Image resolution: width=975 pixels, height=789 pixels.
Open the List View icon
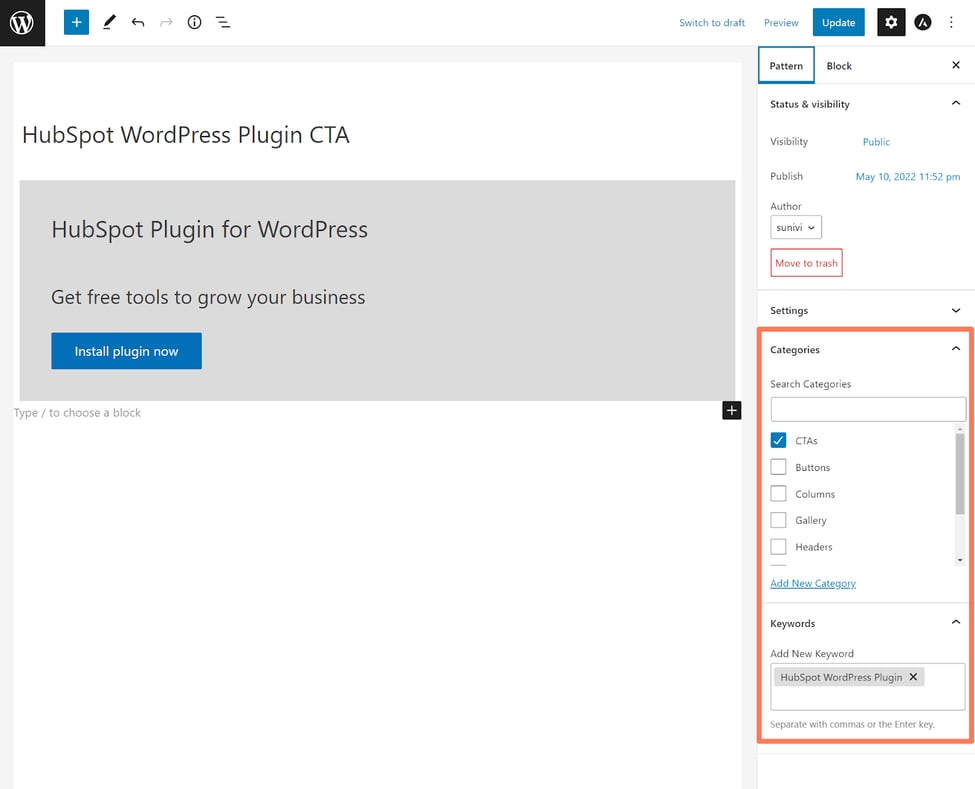click(223, 22)
